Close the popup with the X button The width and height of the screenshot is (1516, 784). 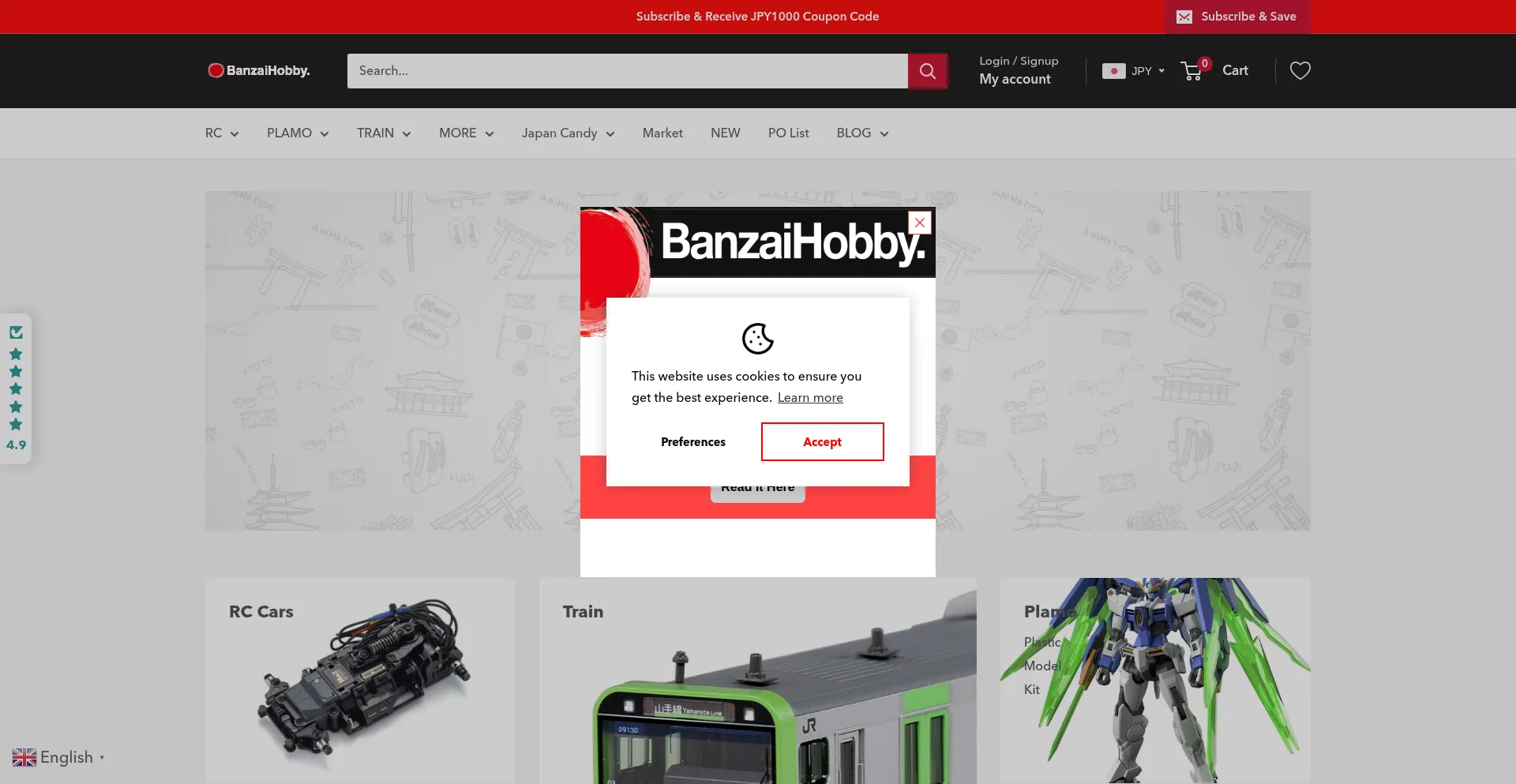[x=920, y=223]
